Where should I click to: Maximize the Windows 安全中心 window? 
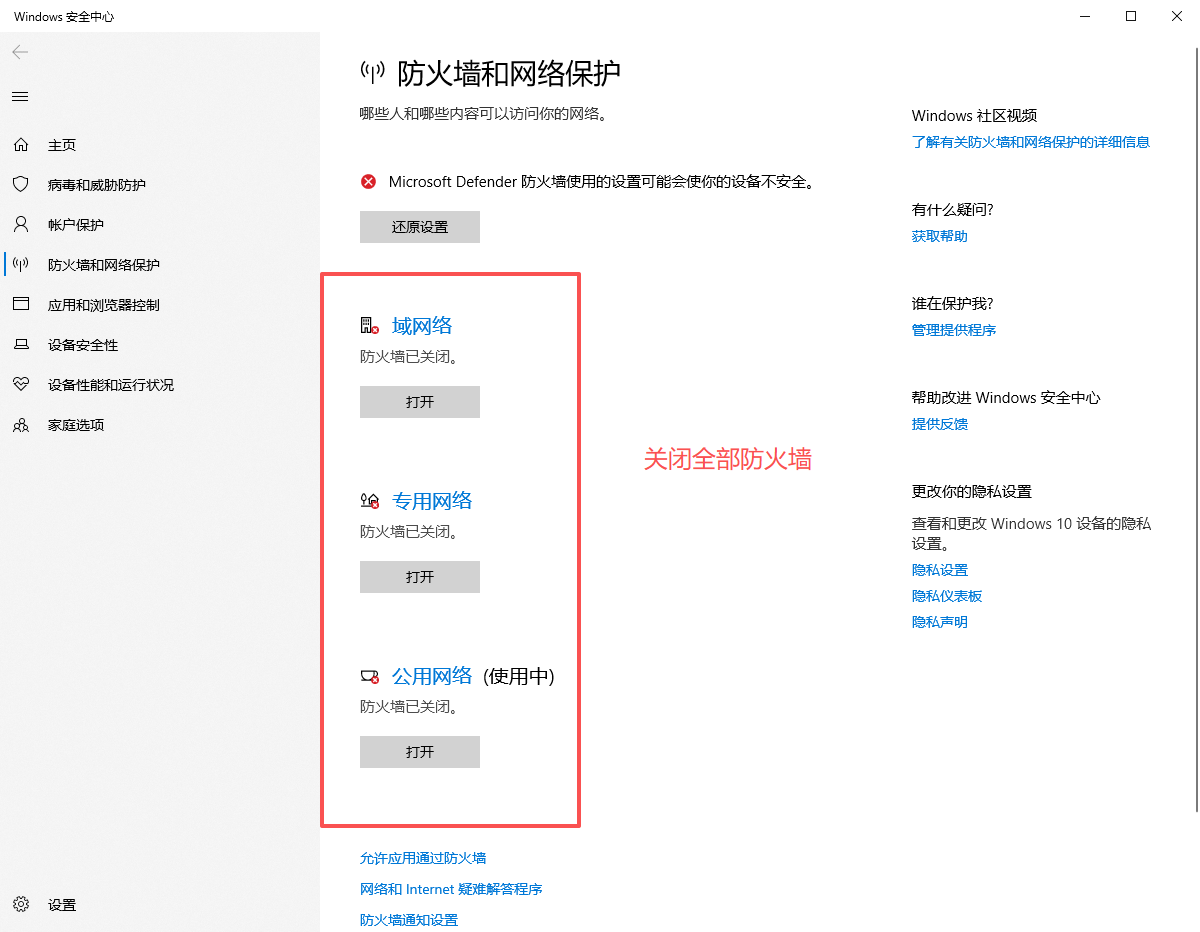pyautogui.click(x=1131, y=16)
